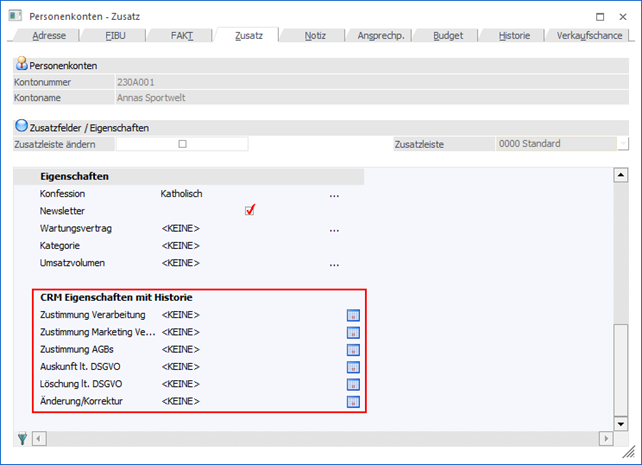This screenshot has height=465, width=642.
Task: Open history icon for Zustimmung Marketing
Action: [352, 332]
